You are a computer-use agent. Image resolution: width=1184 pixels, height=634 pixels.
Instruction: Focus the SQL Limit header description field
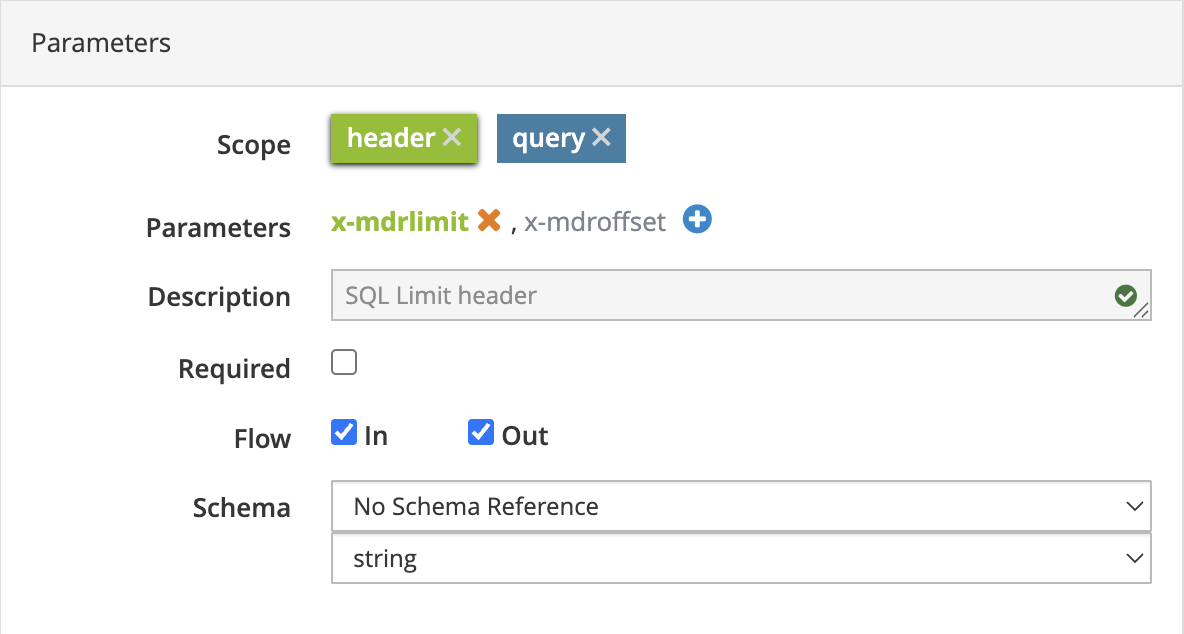720,296
